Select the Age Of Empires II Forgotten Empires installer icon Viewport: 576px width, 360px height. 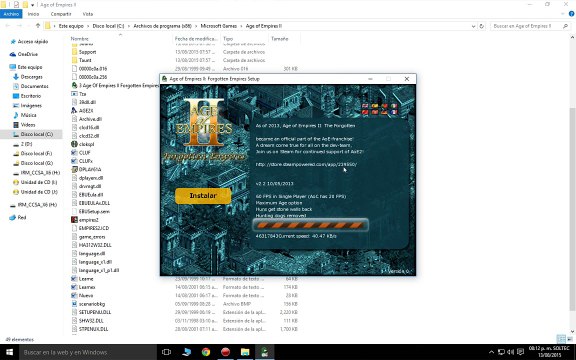75,85
